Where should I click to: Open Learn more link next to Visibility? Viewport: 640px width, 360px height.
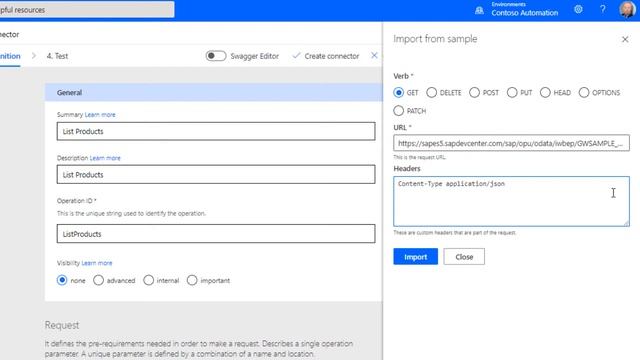click(97, 263)
